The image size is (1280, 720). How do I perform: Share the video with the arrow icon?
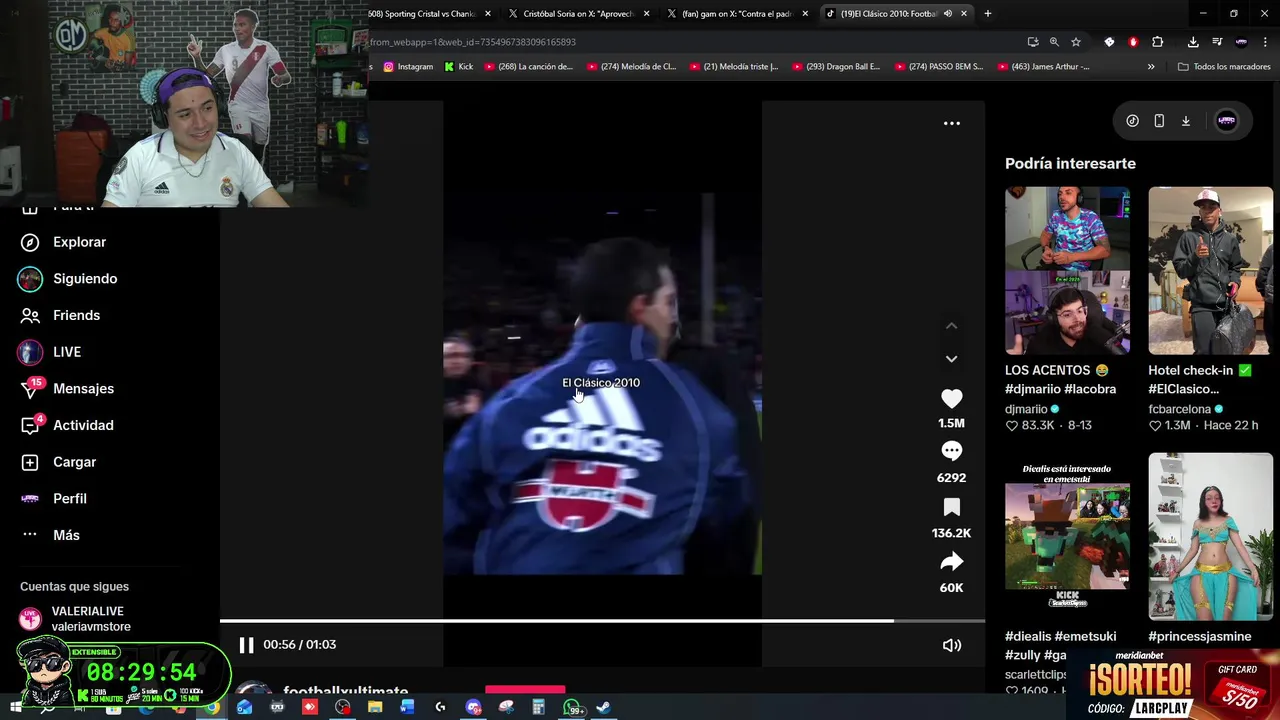951,562
